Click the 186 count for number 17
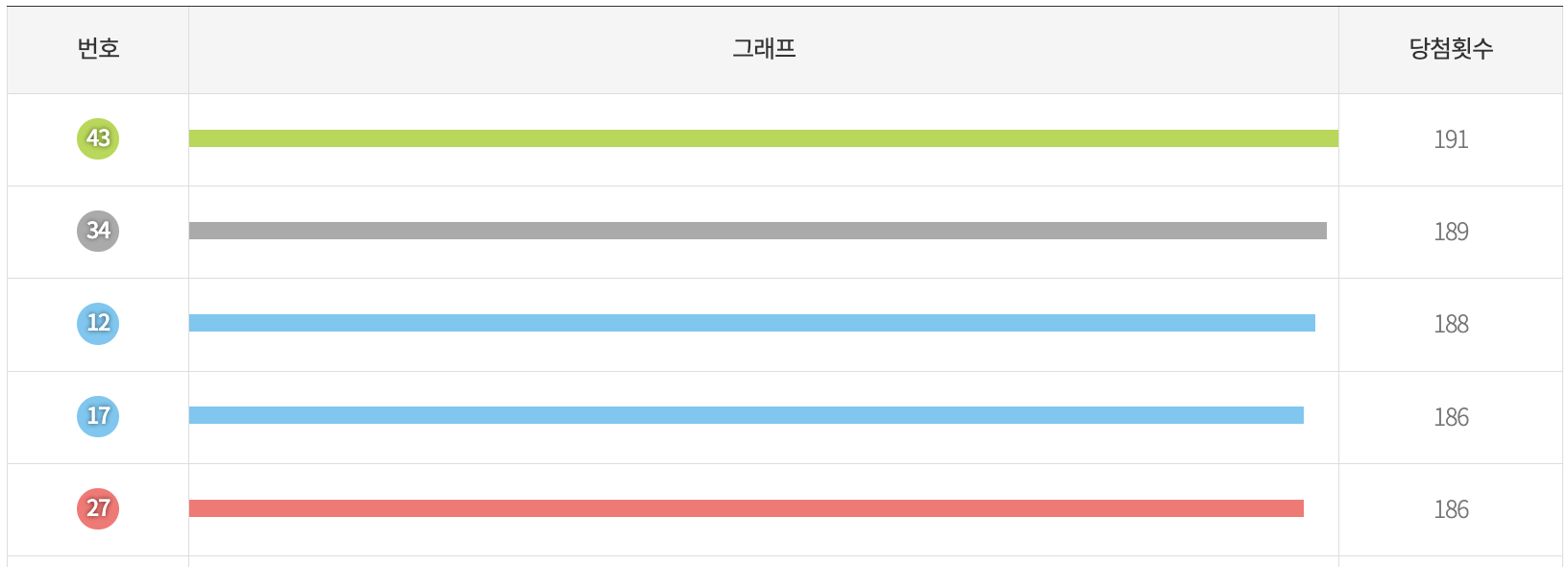Viewport: 1568px width, 567px height. (1451, 417)
